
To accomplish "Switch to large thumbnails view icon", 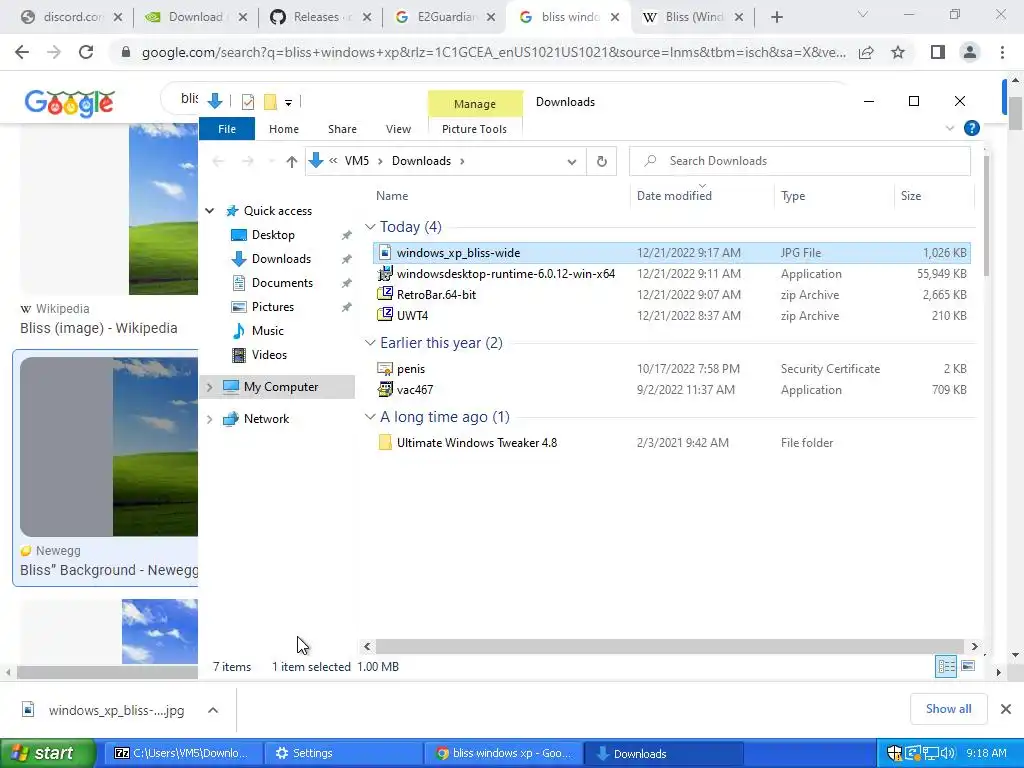I will pos(968,666).
